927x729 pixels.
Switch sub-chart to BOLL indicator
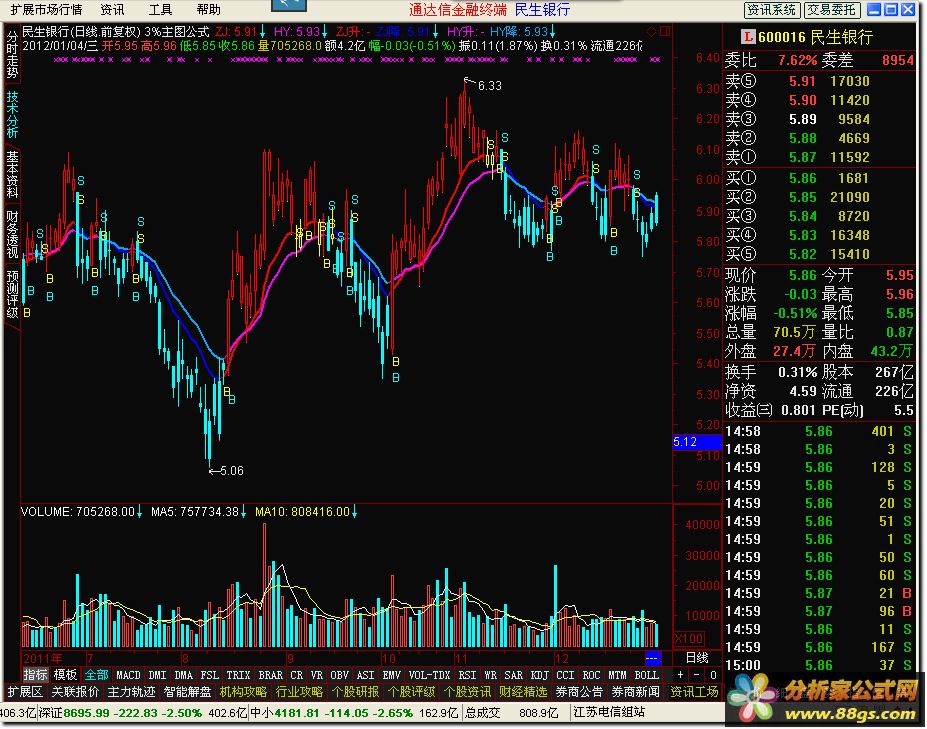pyautogui.click(x=646, y=675)
